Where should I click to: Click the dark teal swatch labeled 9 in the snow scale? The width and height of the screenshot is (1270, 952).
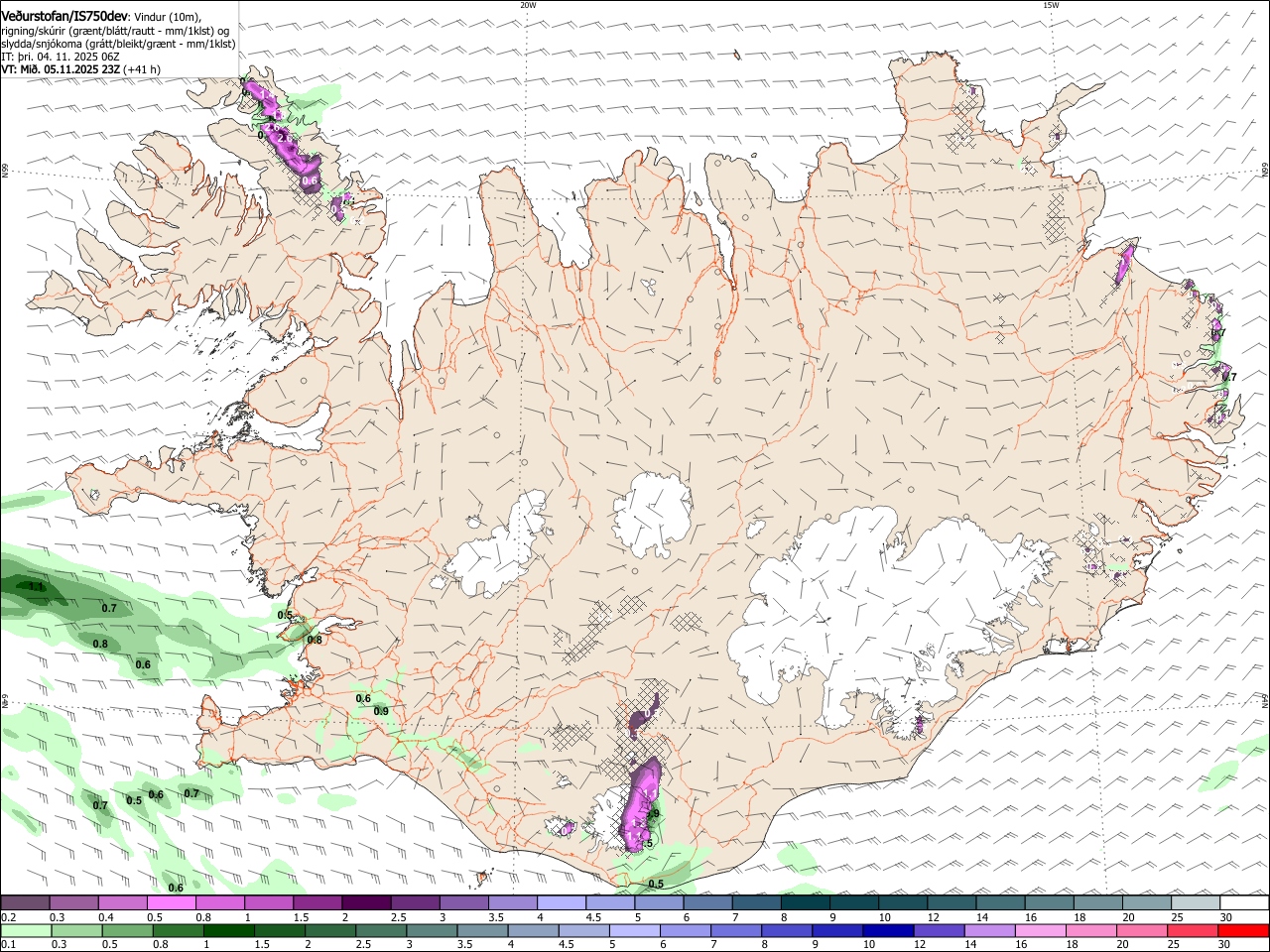coord(854,902)
